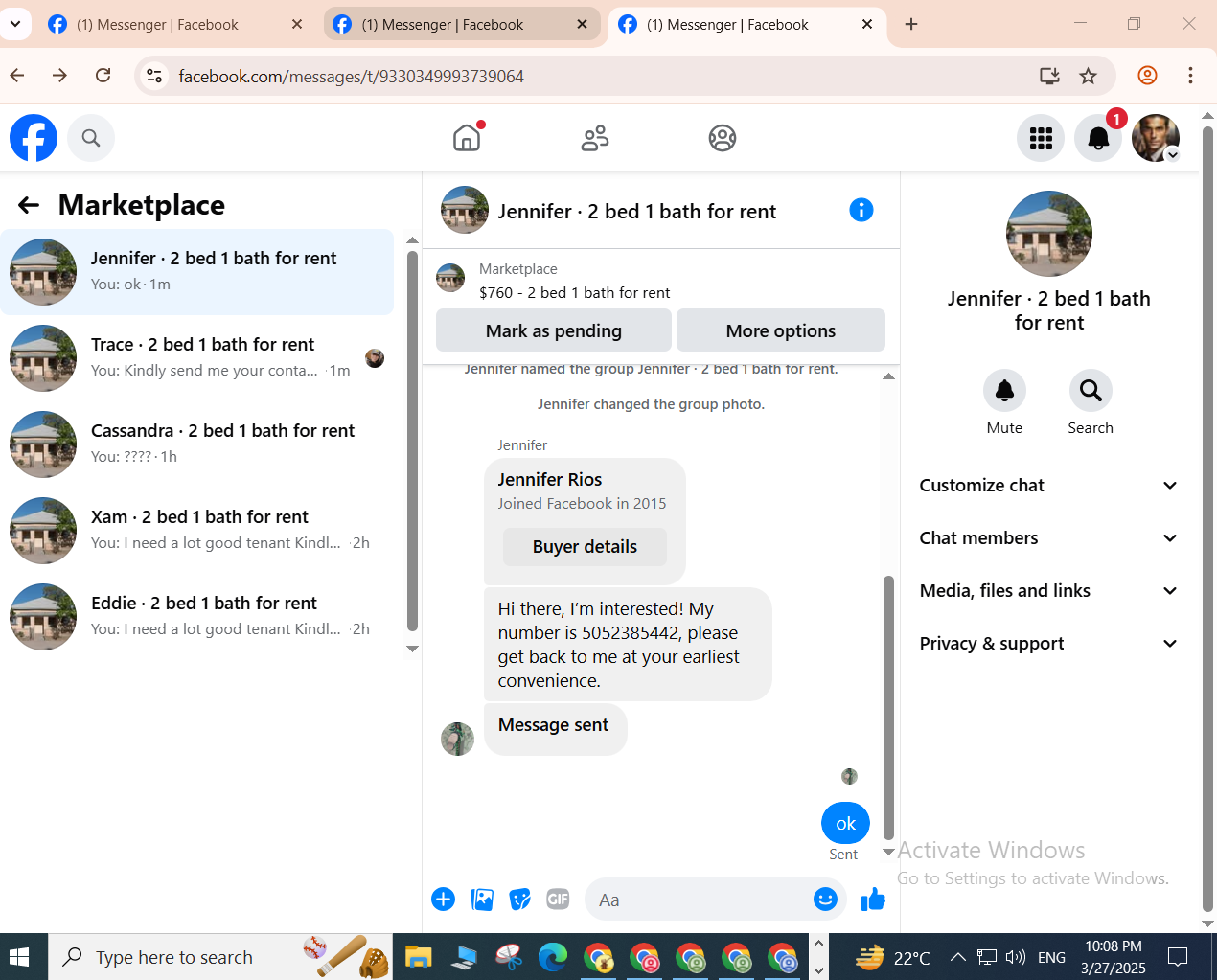Open Trace 2 bed 1 bath conversation
Screen dimensions: 1217x980
click(x=196, y=358)
